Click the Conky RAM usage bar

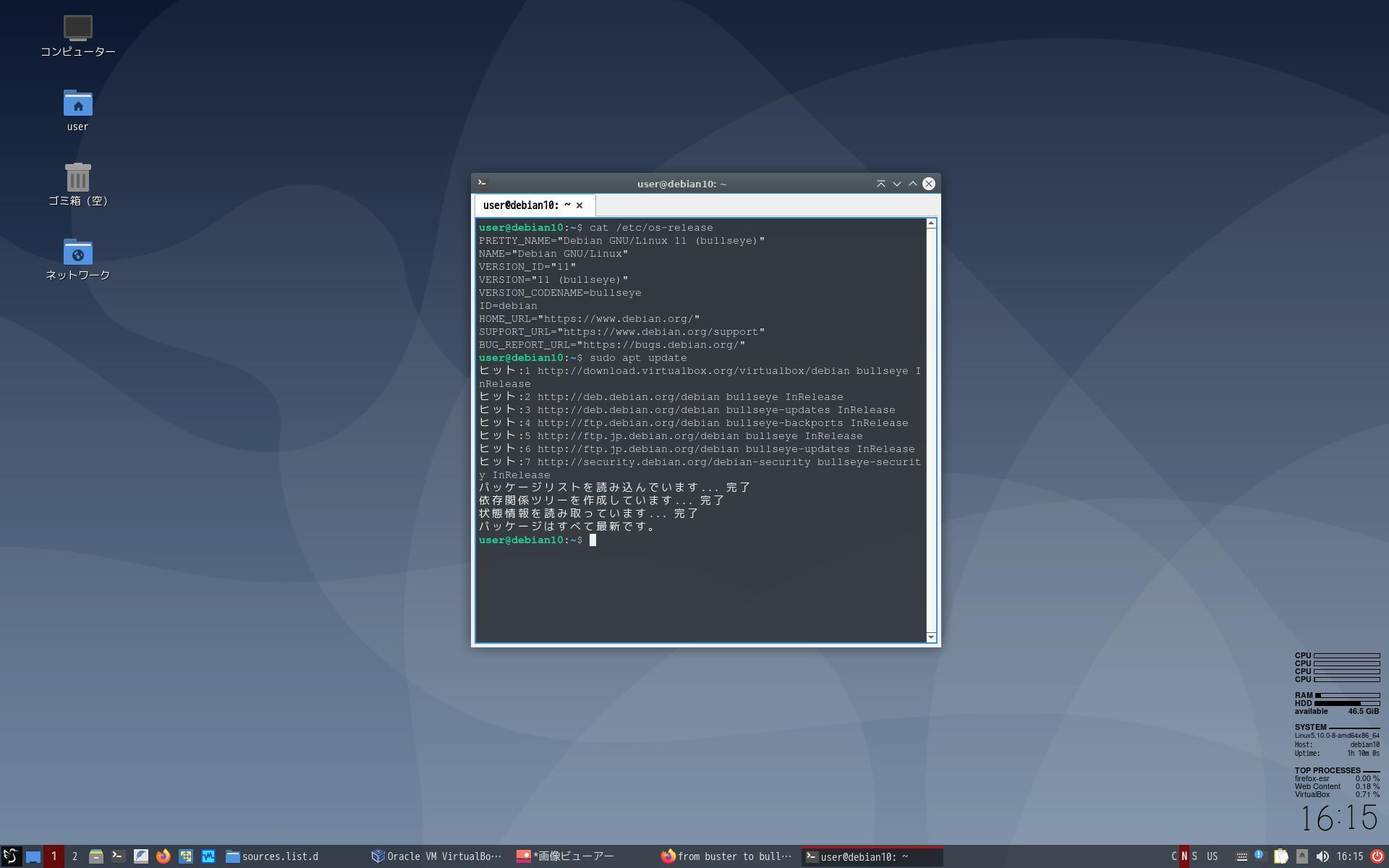point(1347,695)
